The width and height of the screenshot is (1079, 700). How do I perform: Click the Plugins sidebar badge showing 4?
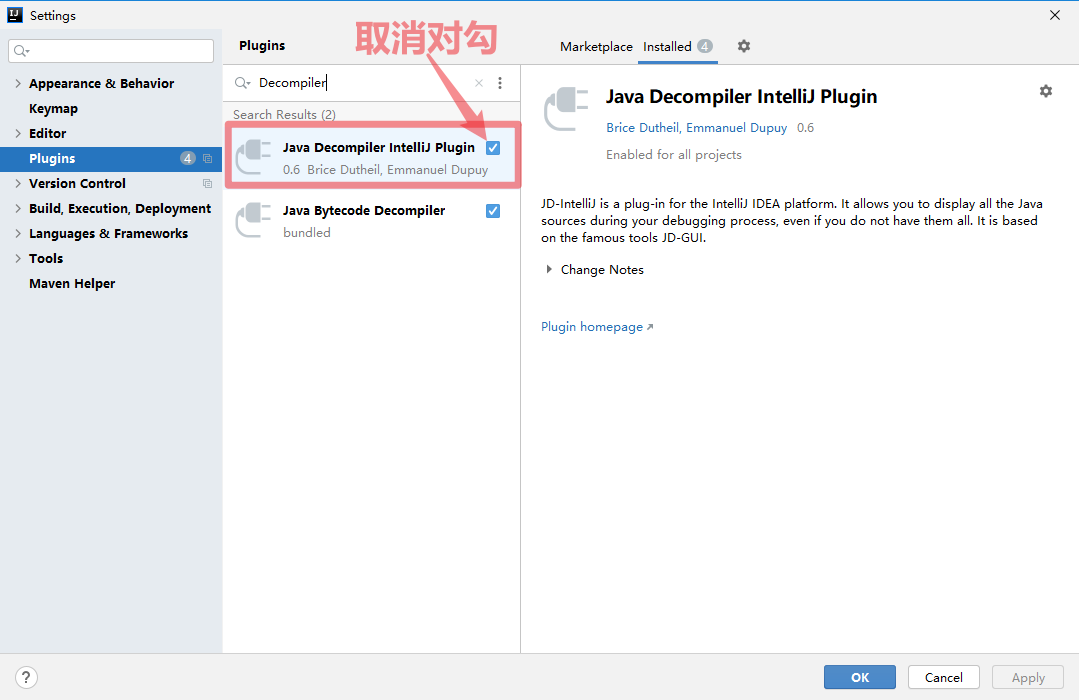[188, 158]
